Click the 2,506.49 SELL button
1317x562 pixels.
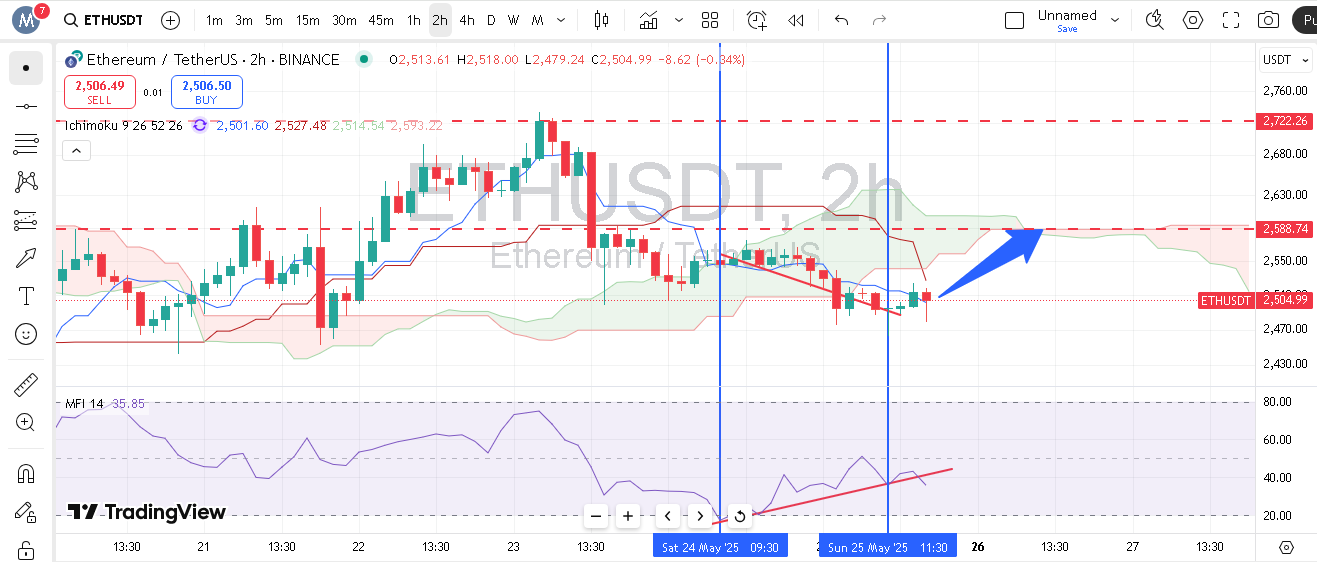(x=100, y=92)
